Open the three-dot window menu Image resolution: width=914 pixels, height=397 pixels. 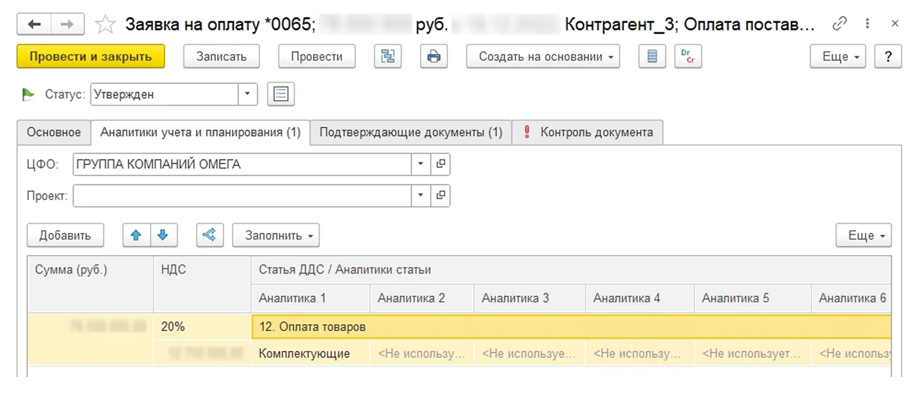868,23
